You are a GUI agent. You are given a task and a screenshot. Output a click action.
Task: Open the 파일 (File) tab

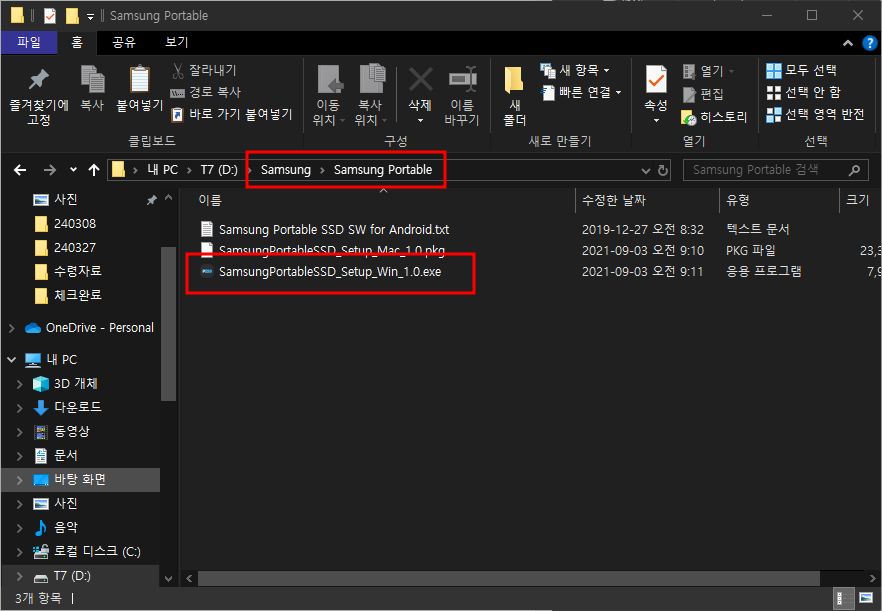[29, 42]
